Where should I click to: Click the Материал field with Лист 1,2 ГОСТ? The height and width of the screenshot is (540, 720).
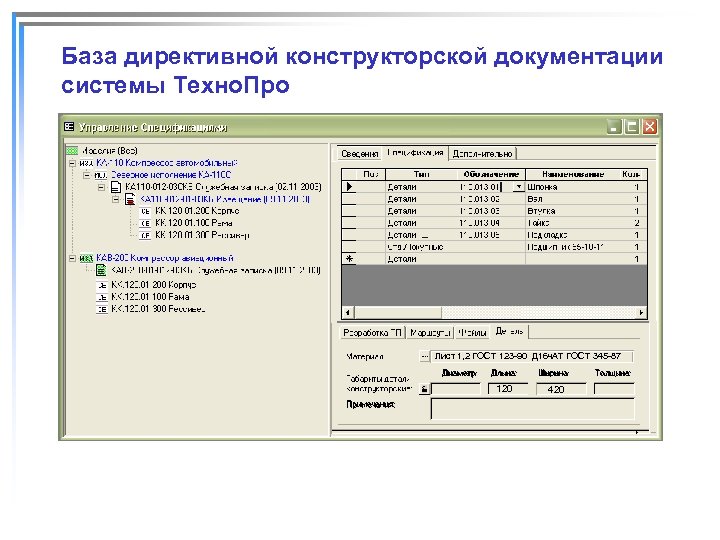pyautogui.click(x=532, y=356)
